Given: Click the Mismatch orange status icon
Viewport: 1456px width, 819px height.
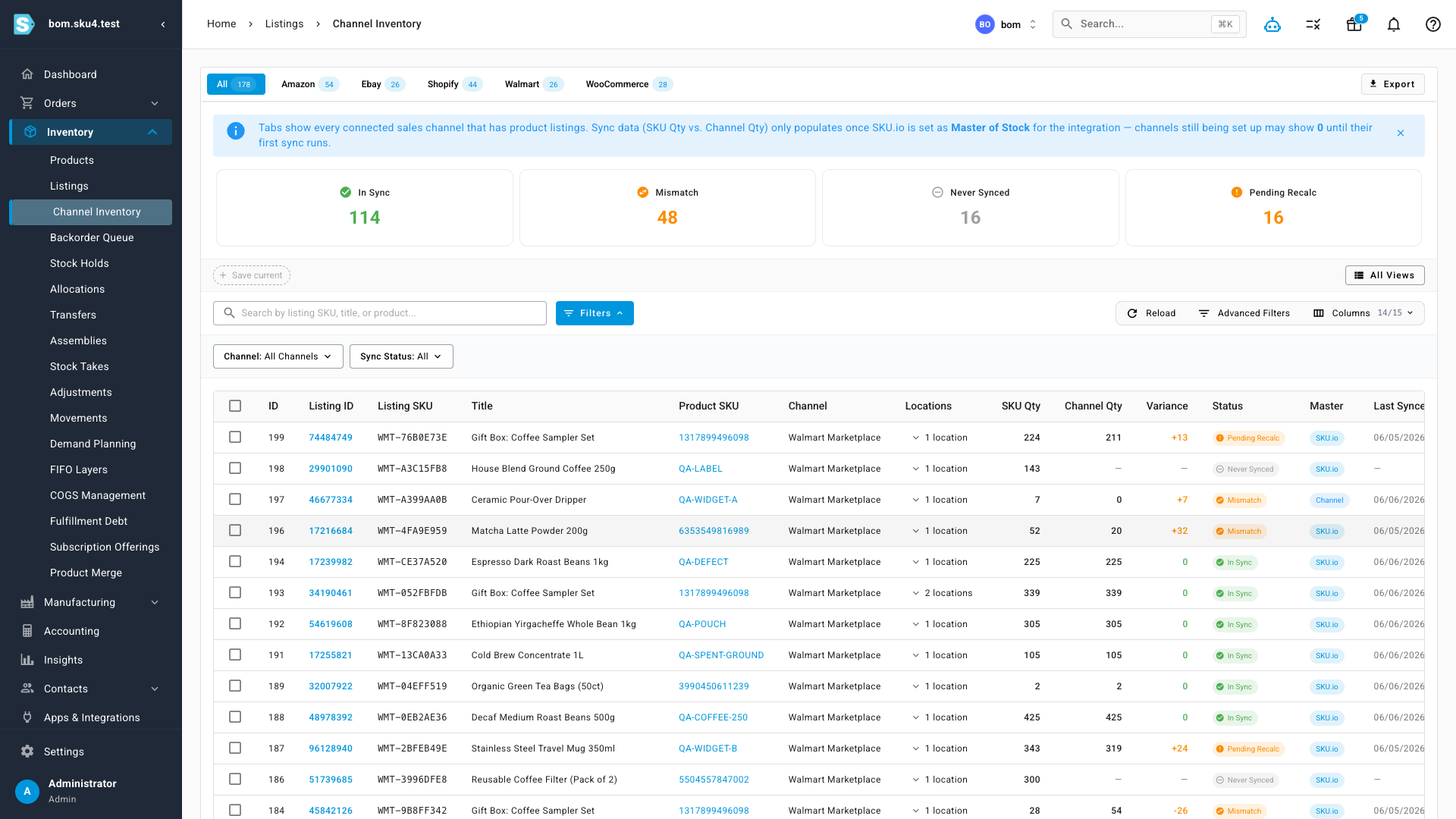Looking at the screenshot, I should (x=643, y=193).
